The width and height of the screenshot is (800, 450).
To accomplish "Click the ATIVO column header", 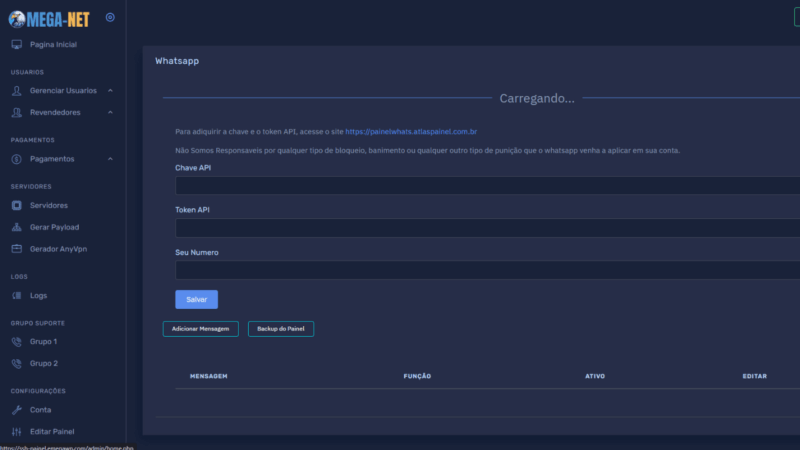I will [x=595, y=377].
